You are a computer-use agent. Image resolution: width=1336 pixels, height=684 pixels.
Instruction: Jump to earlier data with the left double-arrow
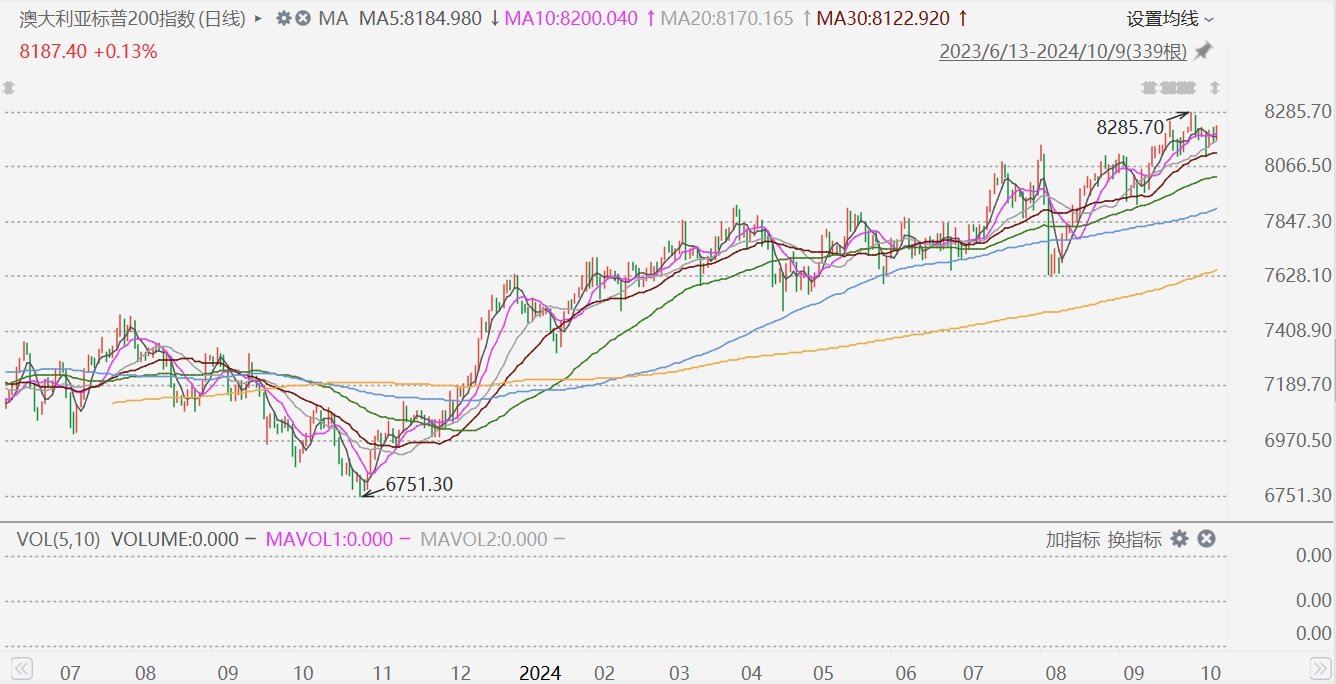pyautogui.click(x=21, y=667)
